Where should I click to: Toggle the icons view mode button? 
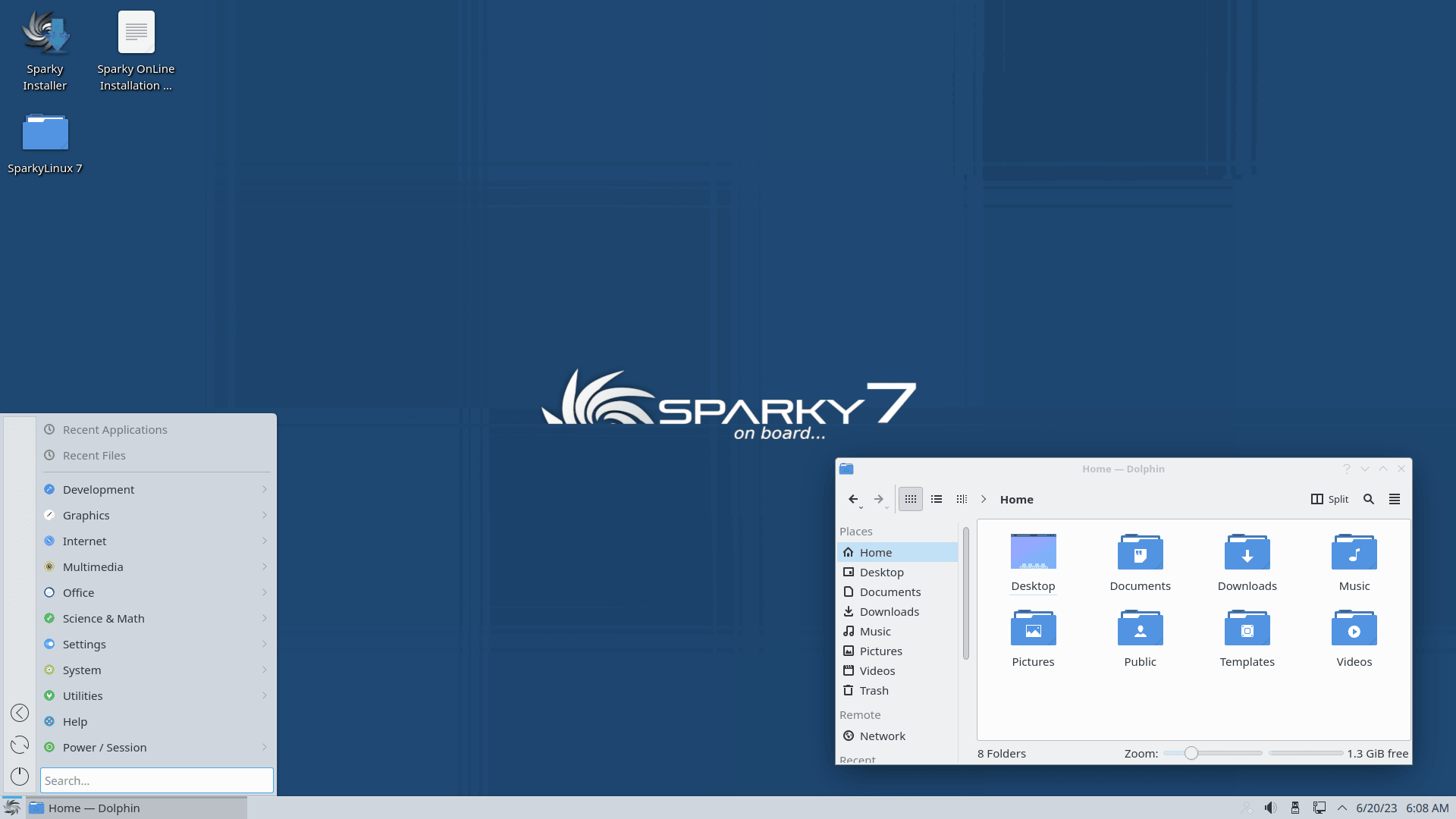(910, 499)
